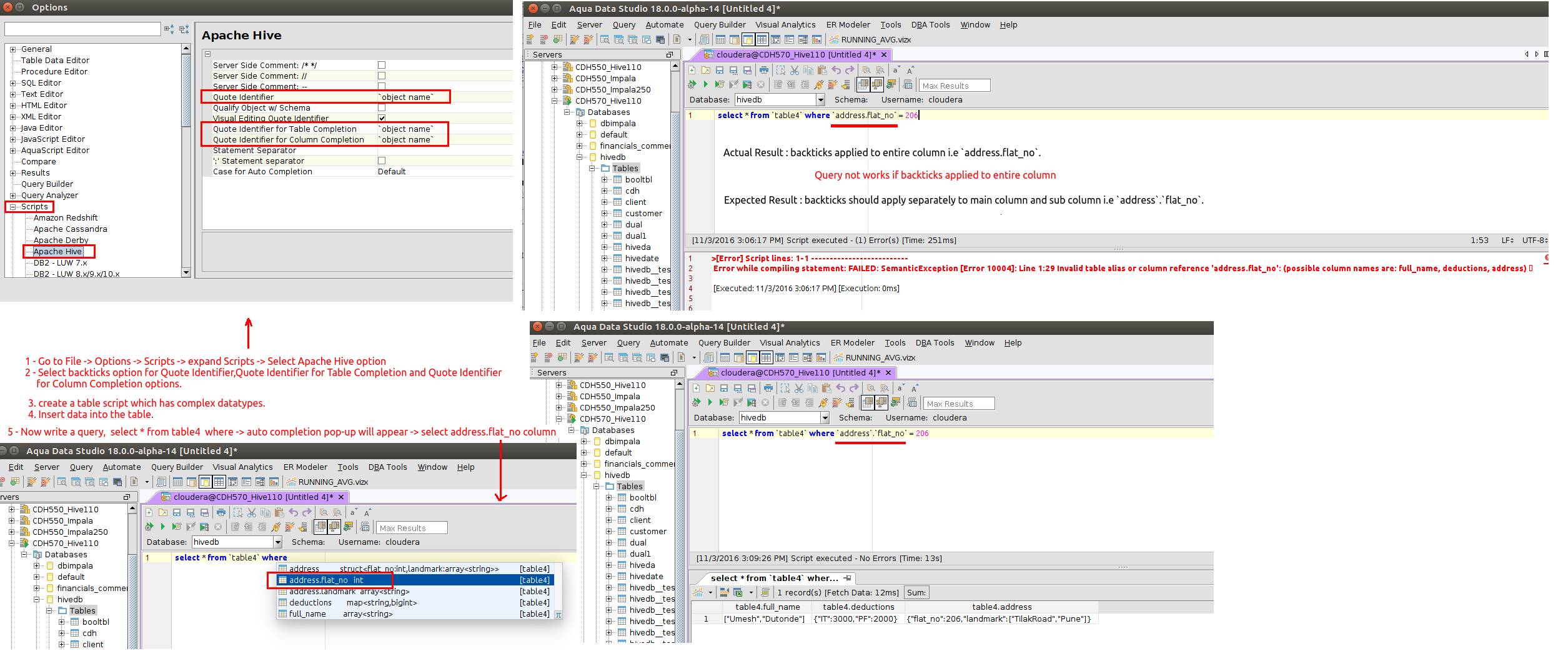
Task: Click Undo arrow in the error window editor
Action: 836,70
